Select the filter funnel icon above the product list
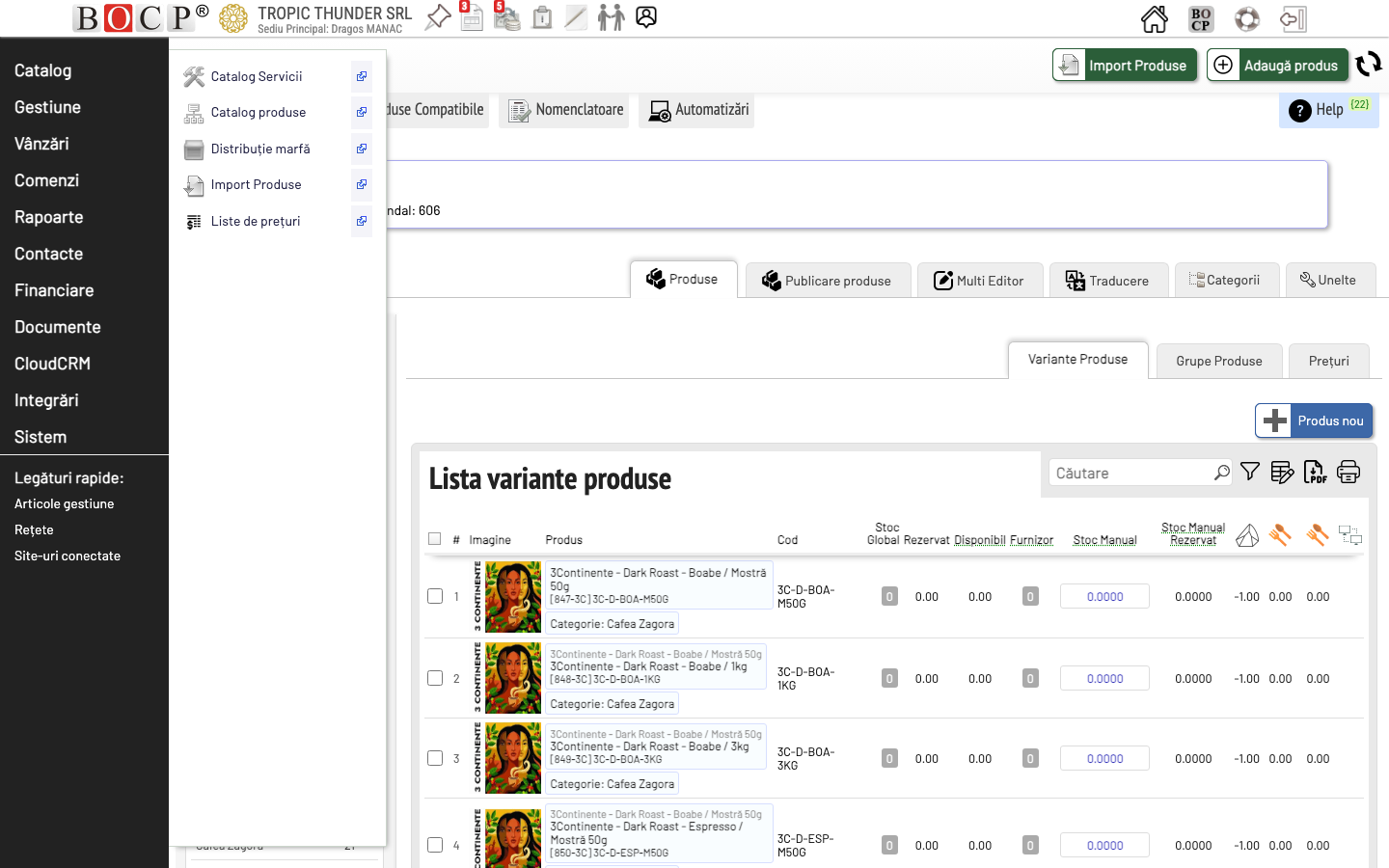Image resolution: width=1389 pixels, height=868 pixels. point(1250,472)
